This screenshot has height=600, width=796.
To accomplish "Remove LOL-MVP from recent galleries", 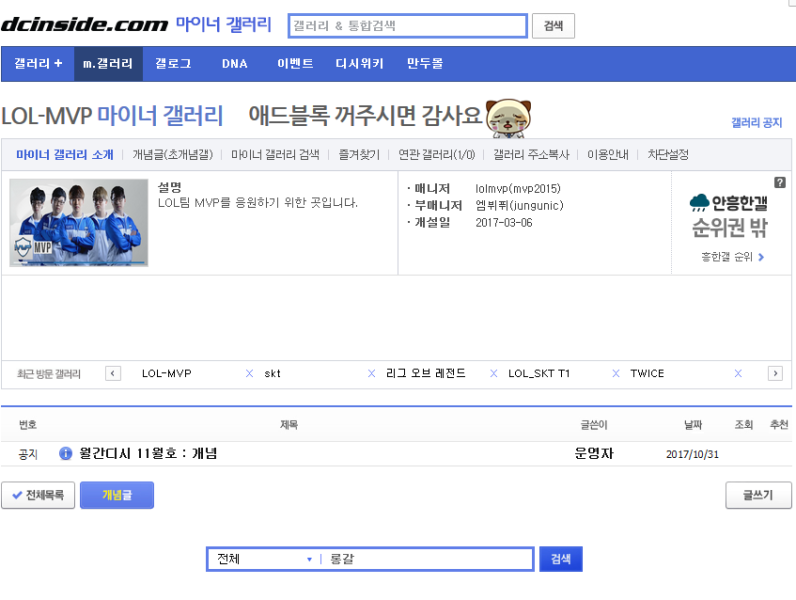I will tap(249, 374).
